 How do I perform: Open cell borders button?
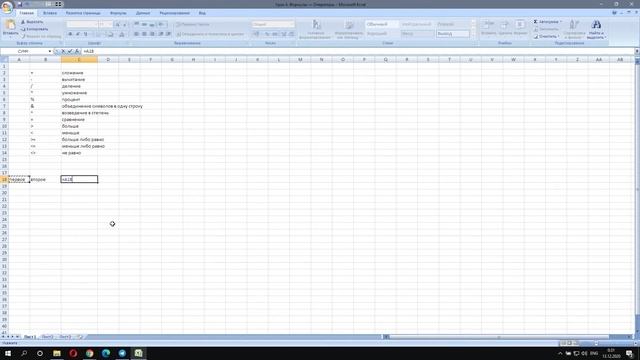point(98,34)
